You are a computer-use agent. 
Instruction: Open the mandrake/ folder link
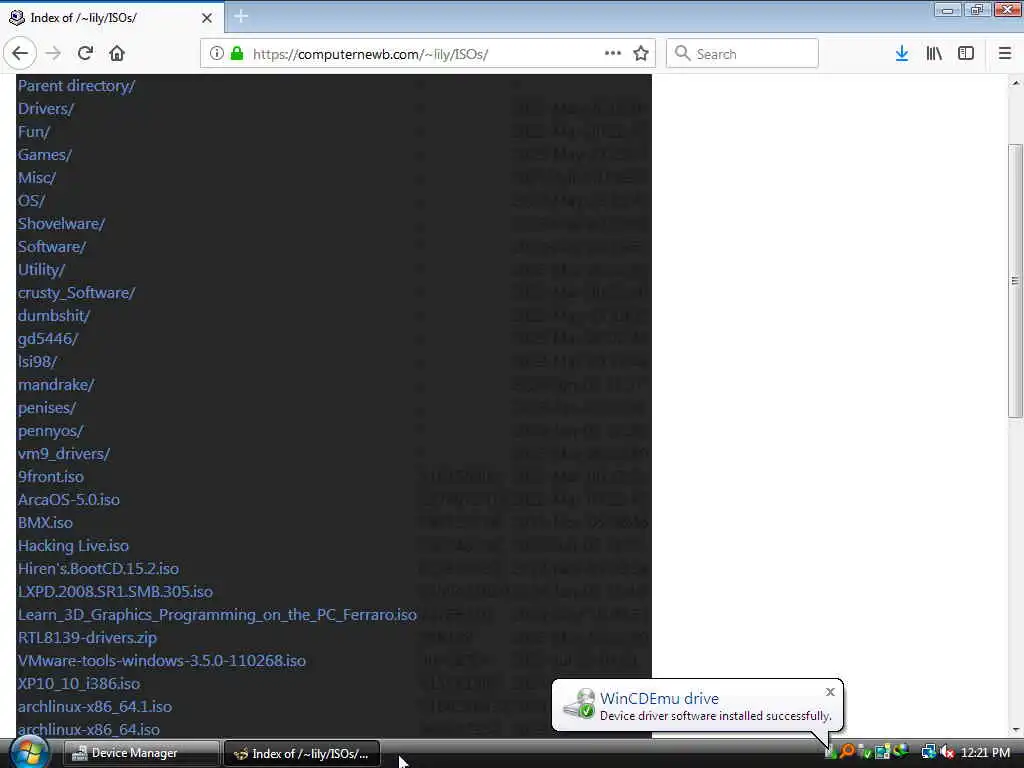[x=56, y=385]
